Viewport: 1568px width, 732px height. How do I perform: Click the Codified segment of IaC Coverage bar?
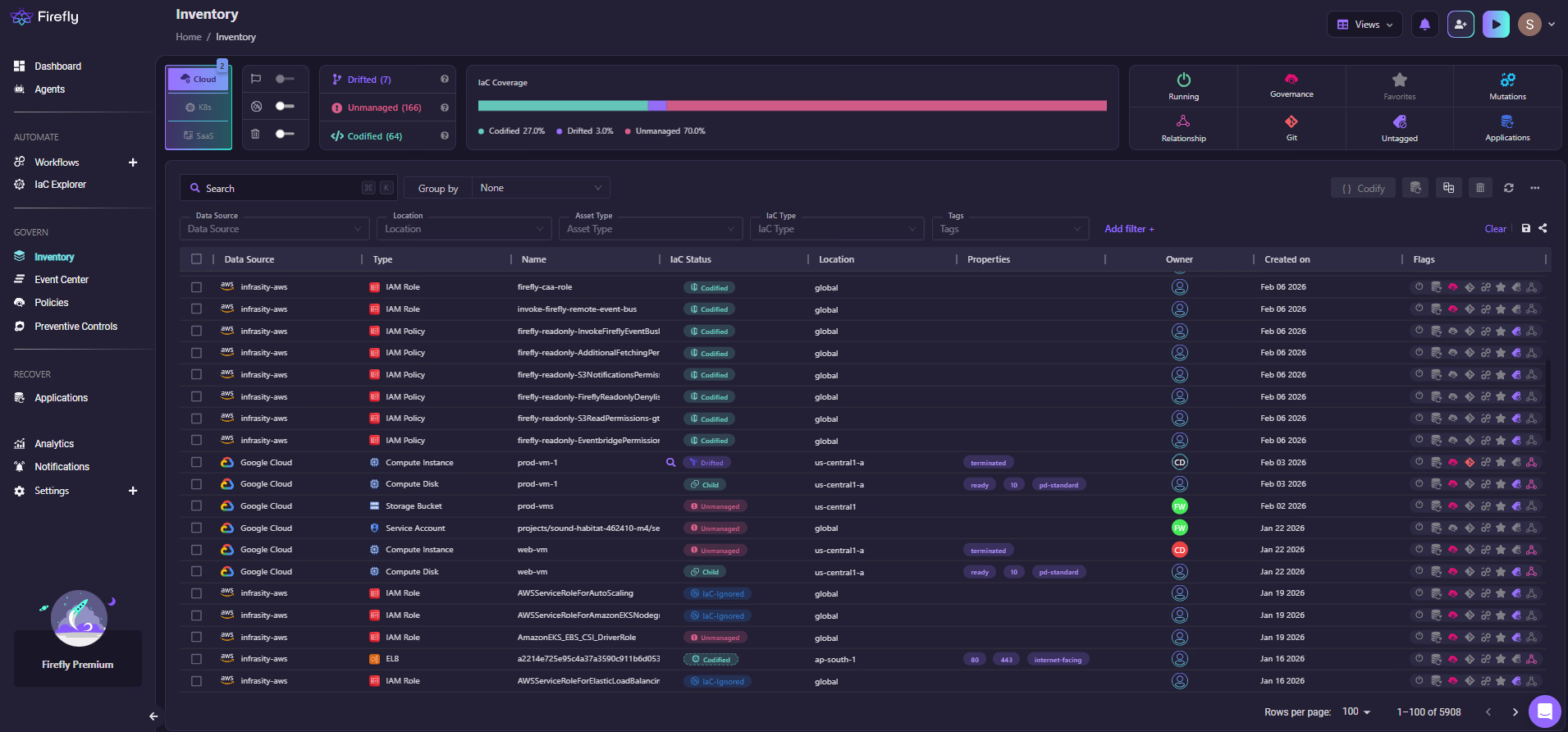tap(563, 106)
